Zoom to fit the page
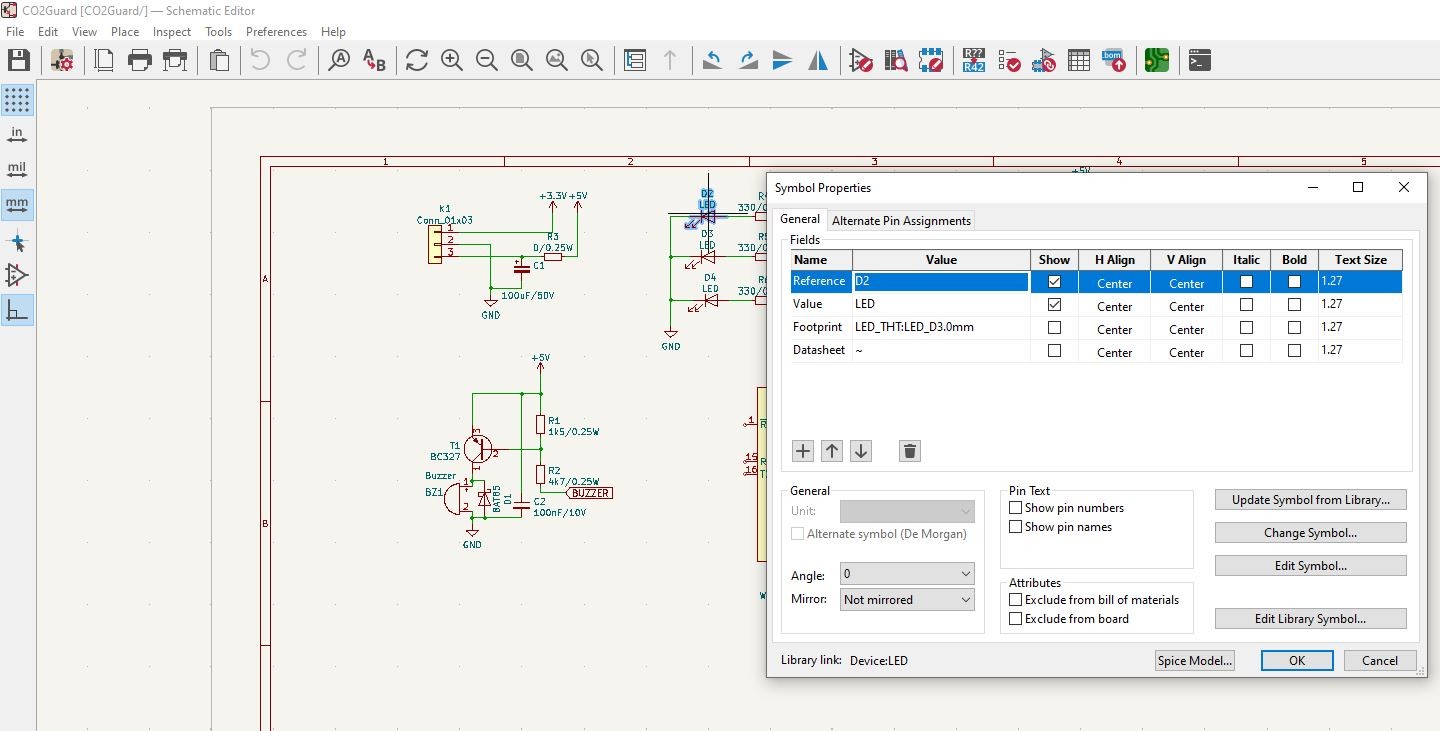1440x731 pixels. click(x=522, y=61)
